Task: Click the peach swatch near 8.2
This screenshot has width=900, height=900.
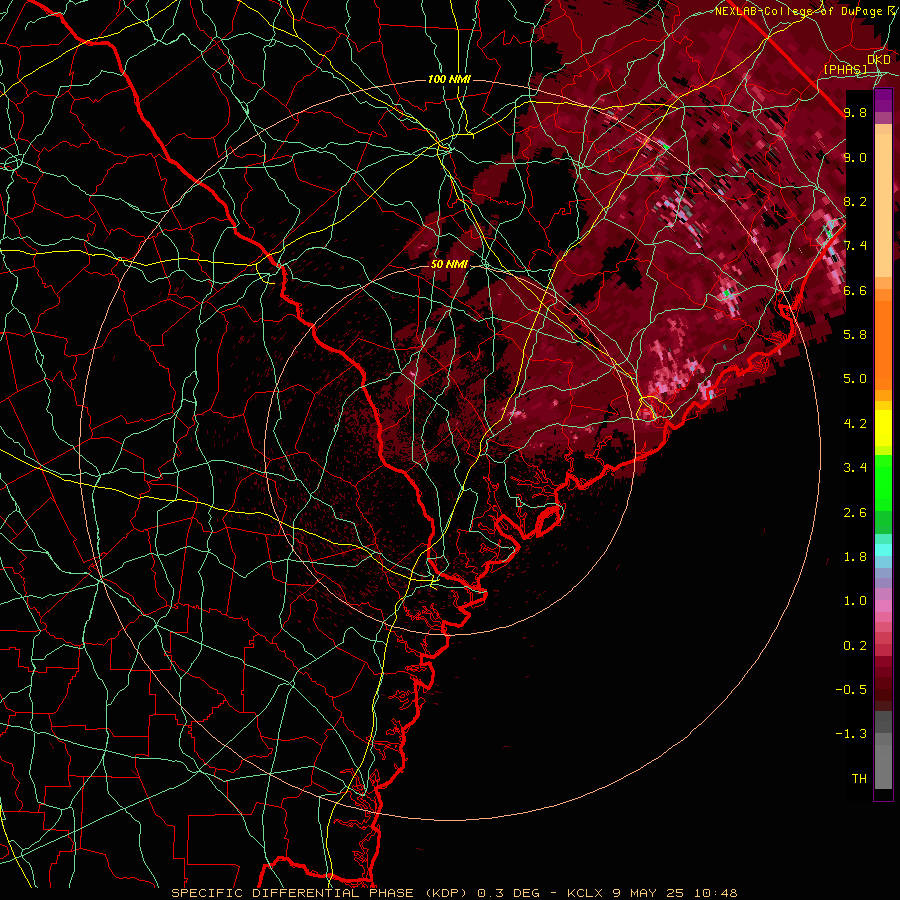Action: 883,207
